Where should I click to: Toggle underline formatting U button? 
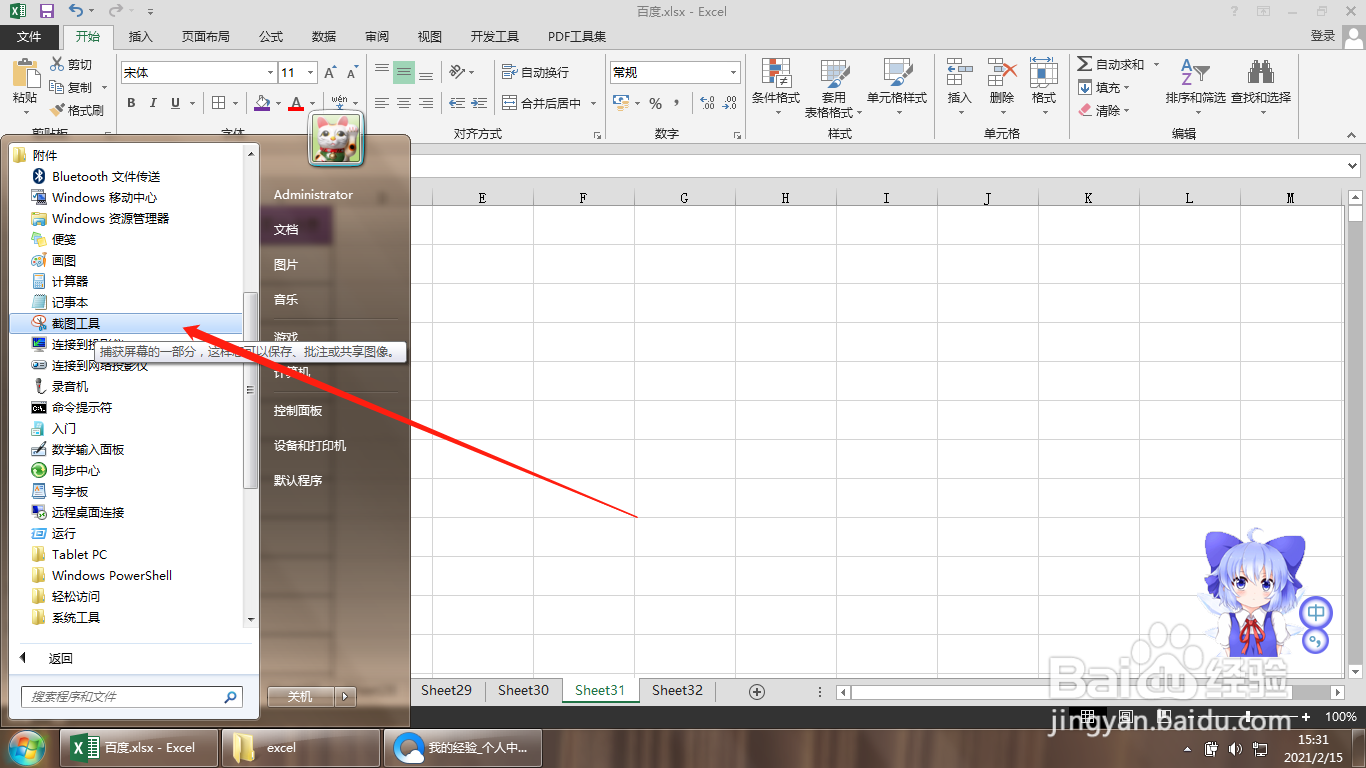click(x=176, y=103)
